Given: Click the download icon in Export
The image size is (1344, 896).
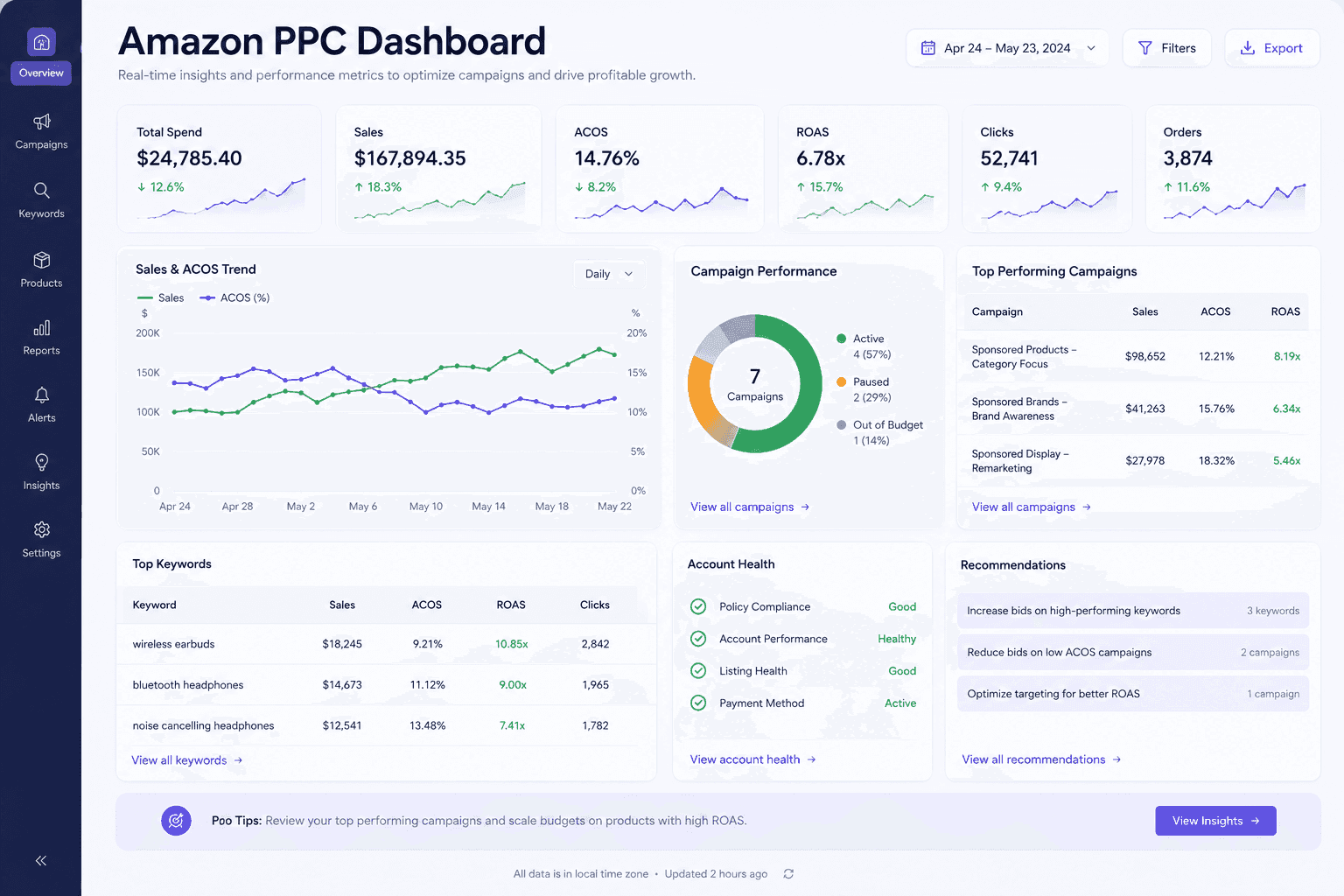Looking at the screenshot, I should 1248,48.
